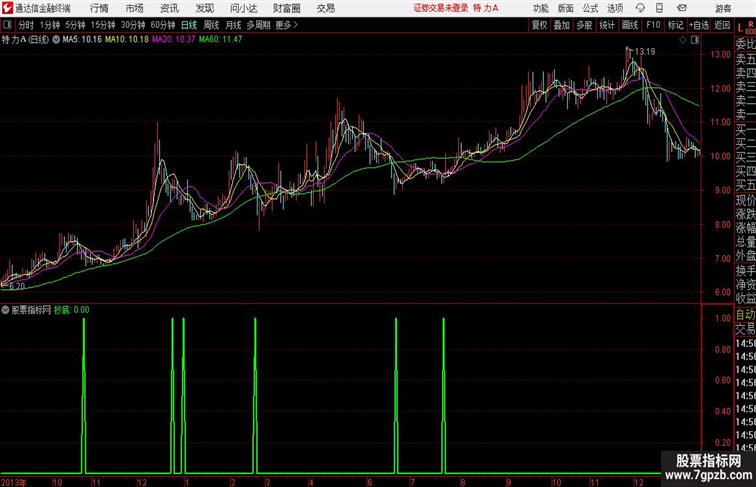Click the 标记 button

(675, 25)
